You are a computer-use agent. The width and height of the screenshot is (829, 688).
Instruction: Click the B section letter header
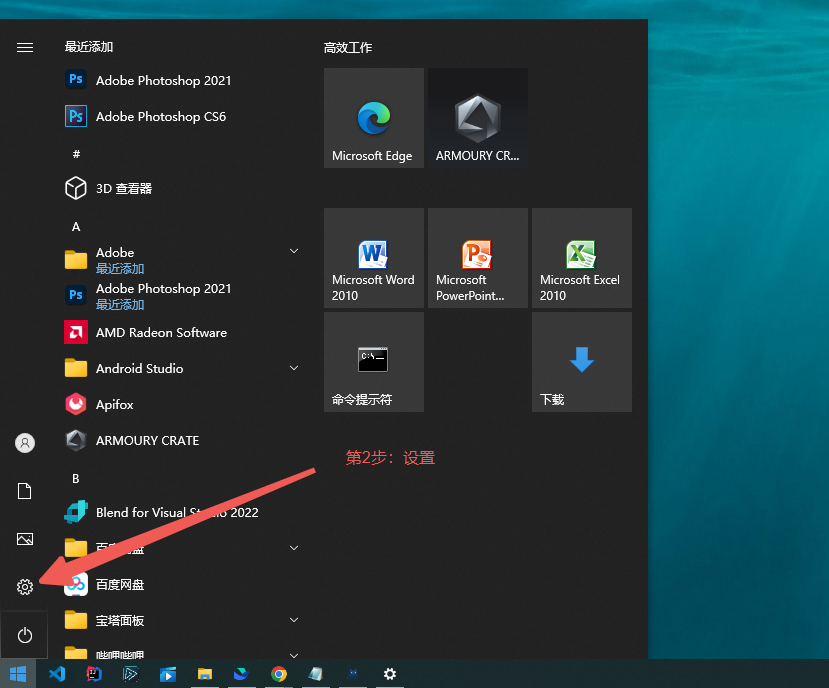(76, 479)
